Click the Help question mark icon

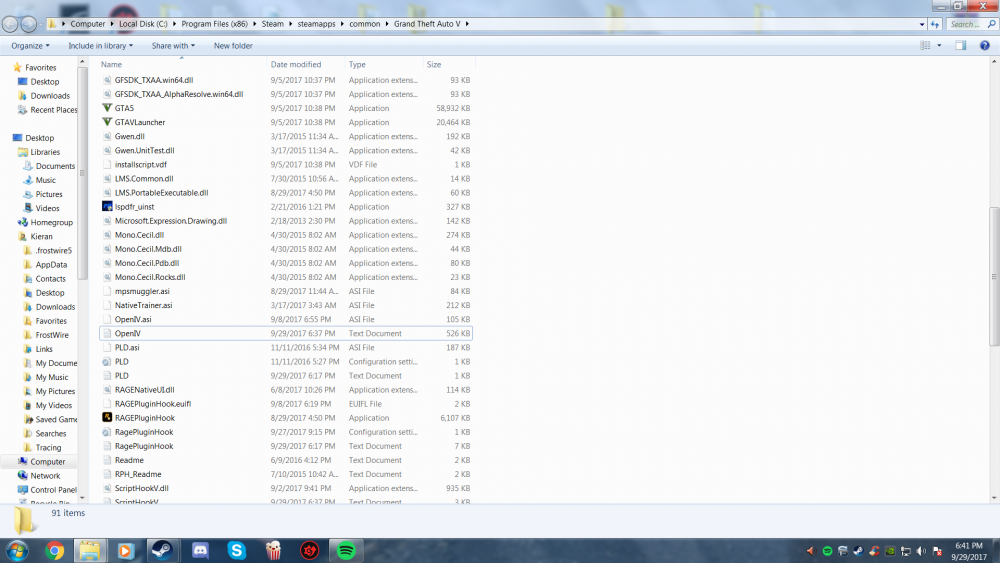pyautogui.click(x=985, y=45)
